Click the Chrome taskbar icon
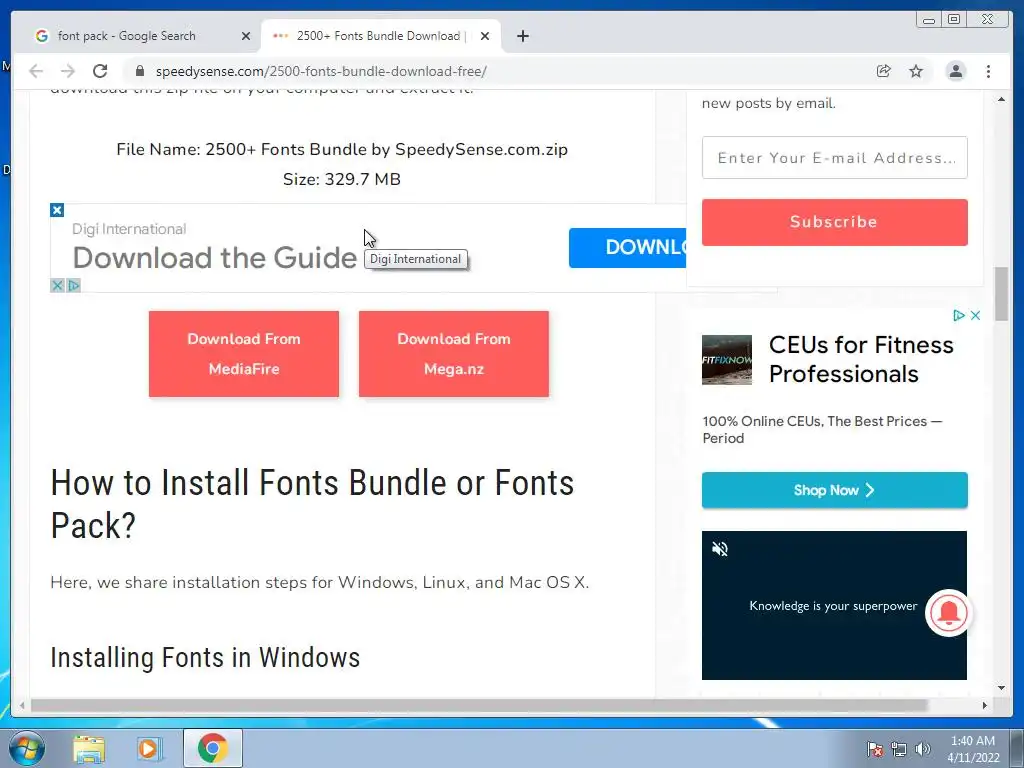The height and width of the screenshot is (768, 1024). click(212, 748)
